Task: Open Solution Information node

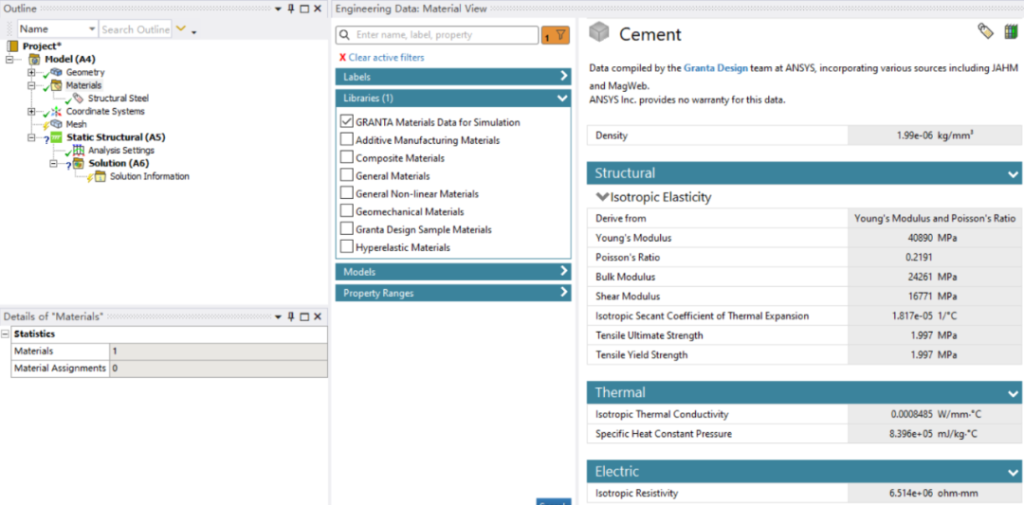Action: pyautogui.click(x=149, y=176)
